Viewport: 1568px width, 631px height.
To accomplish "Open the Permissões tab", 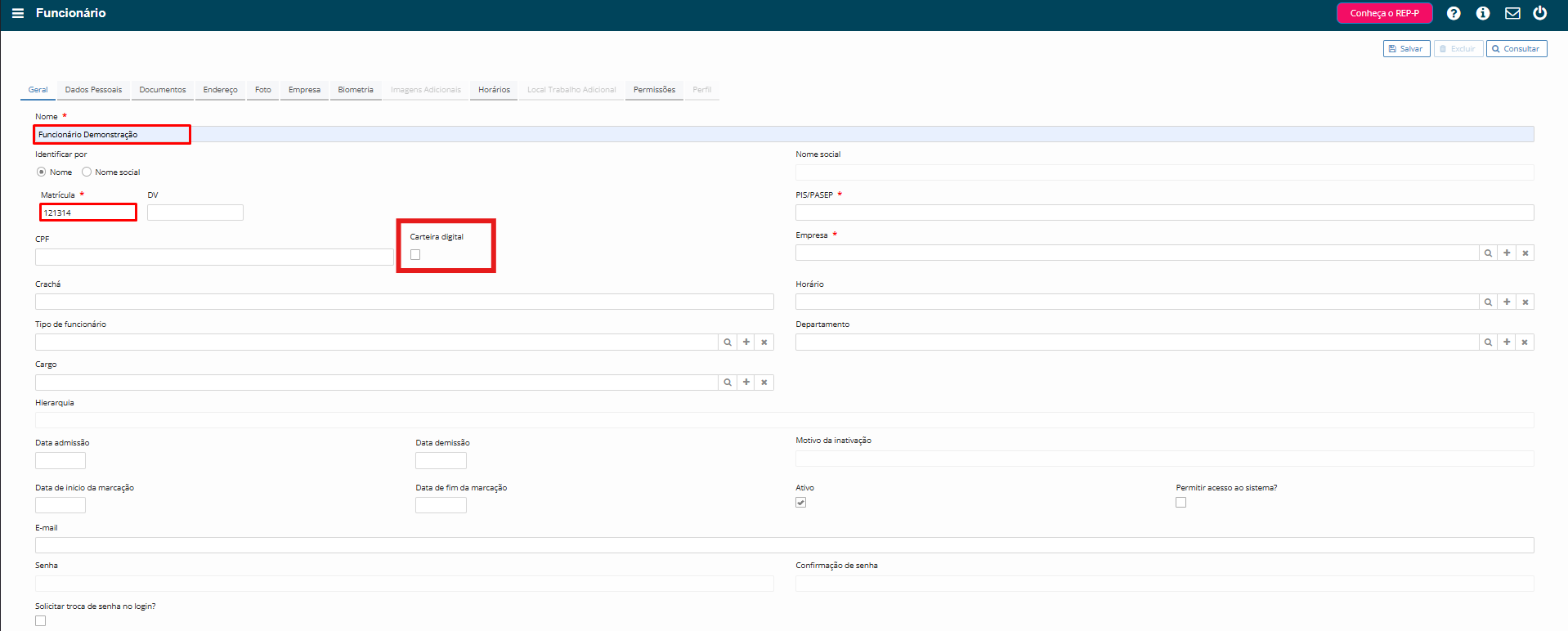I will [x=655, y=90].
